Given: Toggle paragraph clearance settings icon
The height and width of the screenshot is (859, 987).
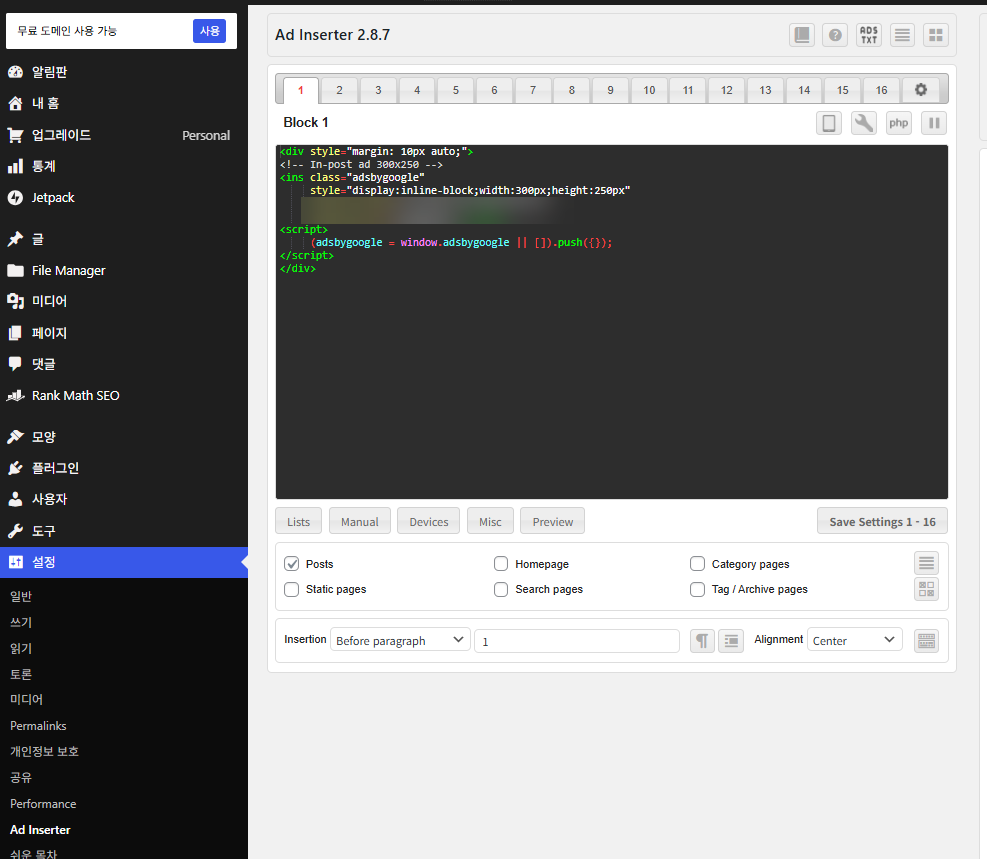Looking at the screenshot, I should 731,641.
